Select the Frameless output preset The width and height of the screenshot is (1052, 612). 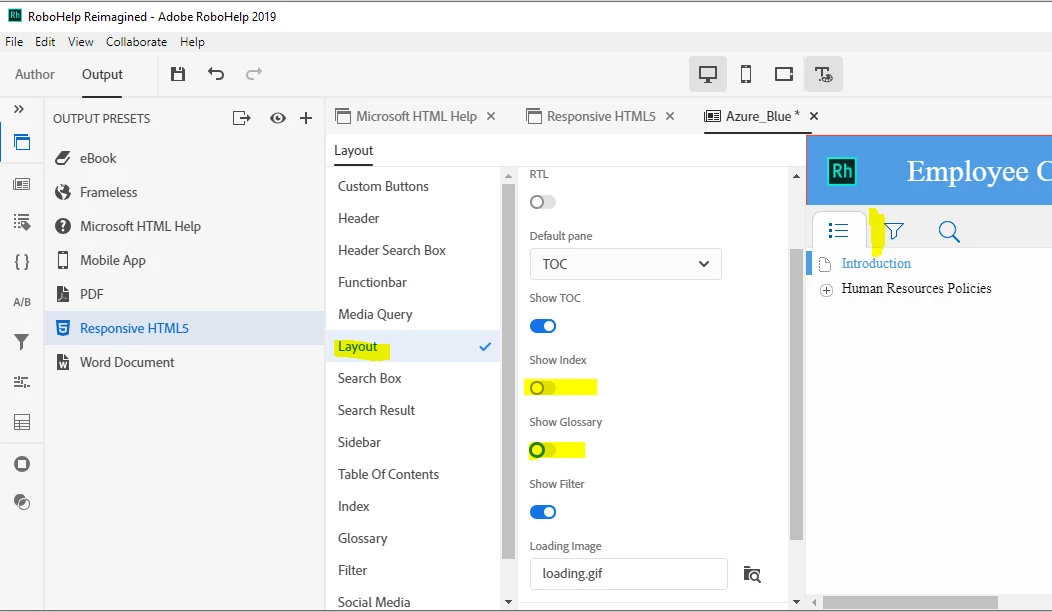pos(184,192)
